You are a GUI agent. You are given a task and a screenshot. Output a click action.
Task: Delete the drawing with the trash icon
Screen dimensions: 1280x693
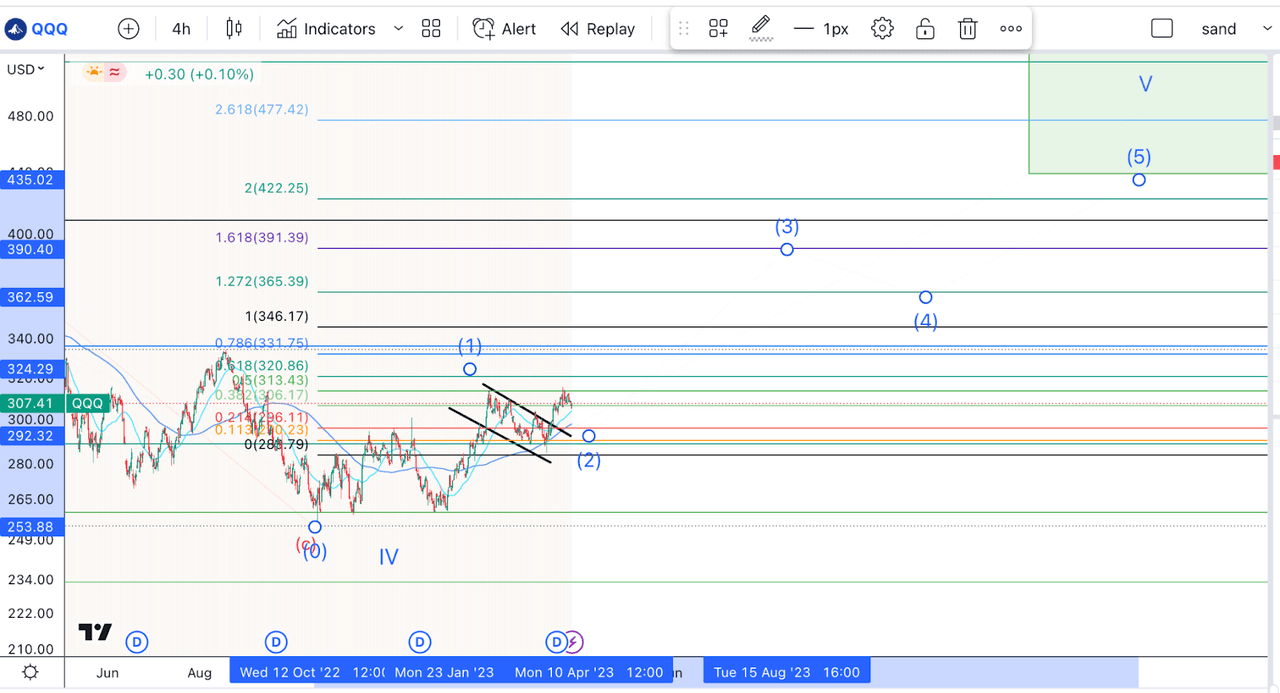967,28
